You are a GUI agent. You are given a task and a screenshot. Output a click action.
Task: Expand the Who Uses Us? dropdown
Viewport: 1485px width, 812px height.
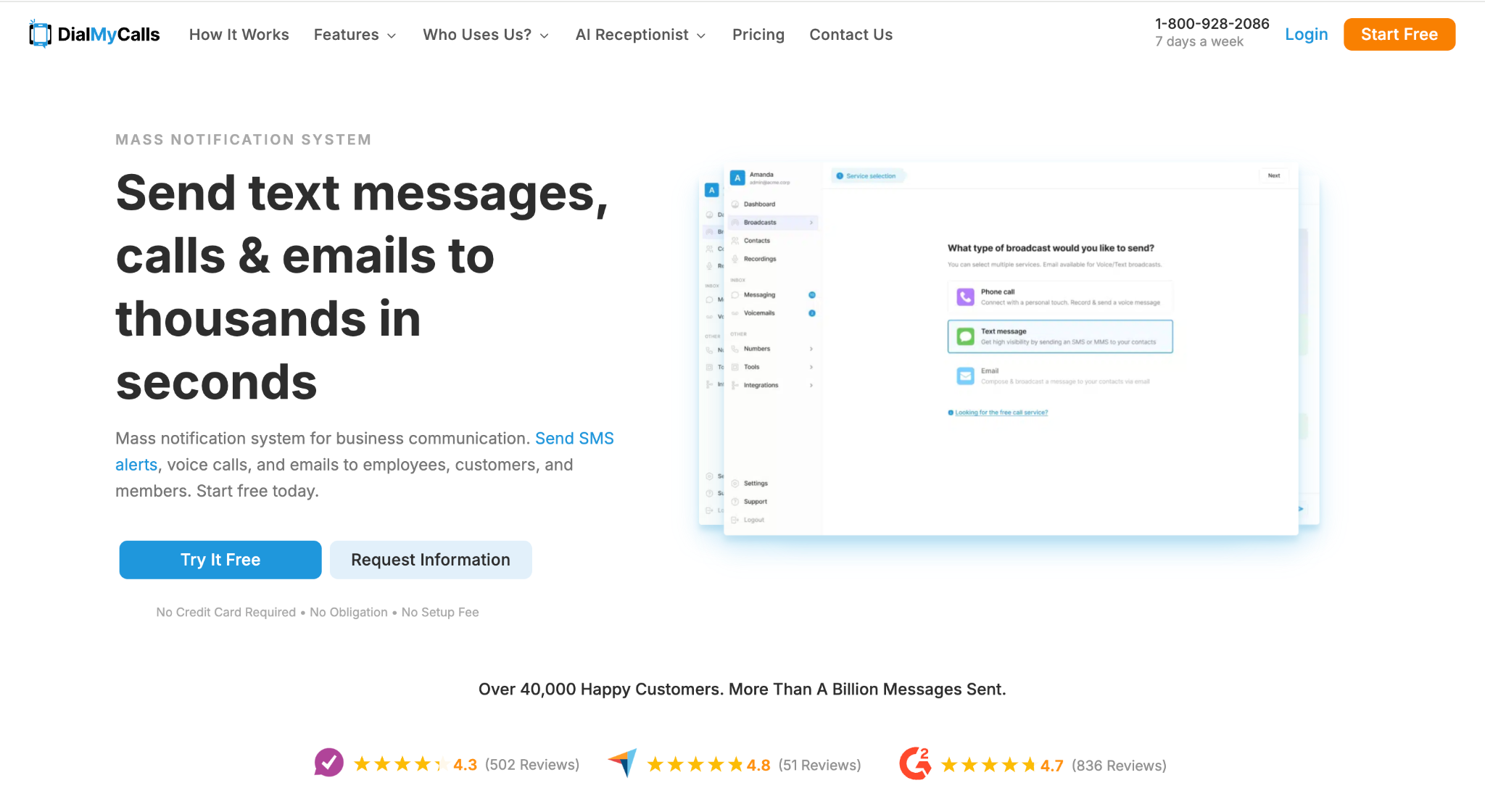pyautogui.click(x=486, y=35)
